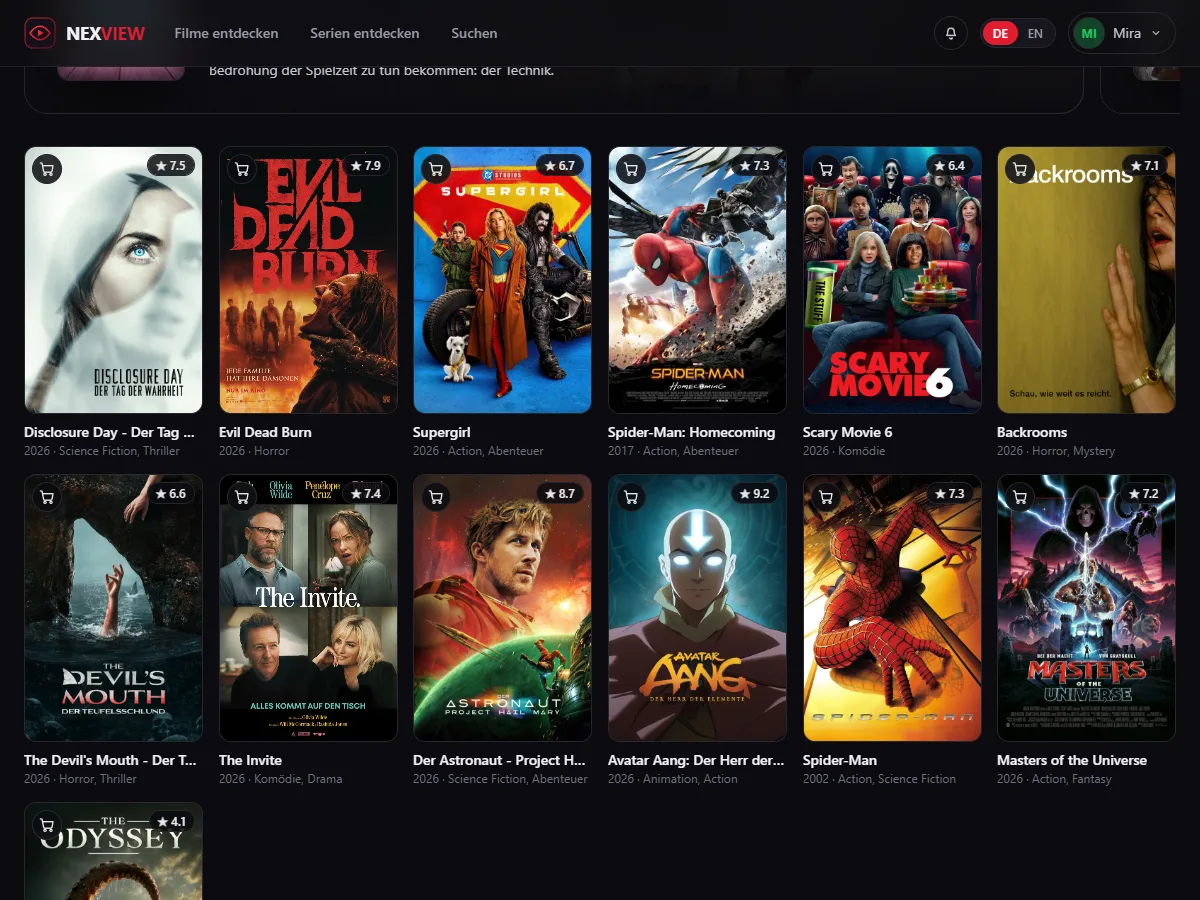The height and width of the screenshot is (900, 1200).
Task: Click "2026 · Horror, Mystery" text under Backrooms
Action: click(1056, 451)
